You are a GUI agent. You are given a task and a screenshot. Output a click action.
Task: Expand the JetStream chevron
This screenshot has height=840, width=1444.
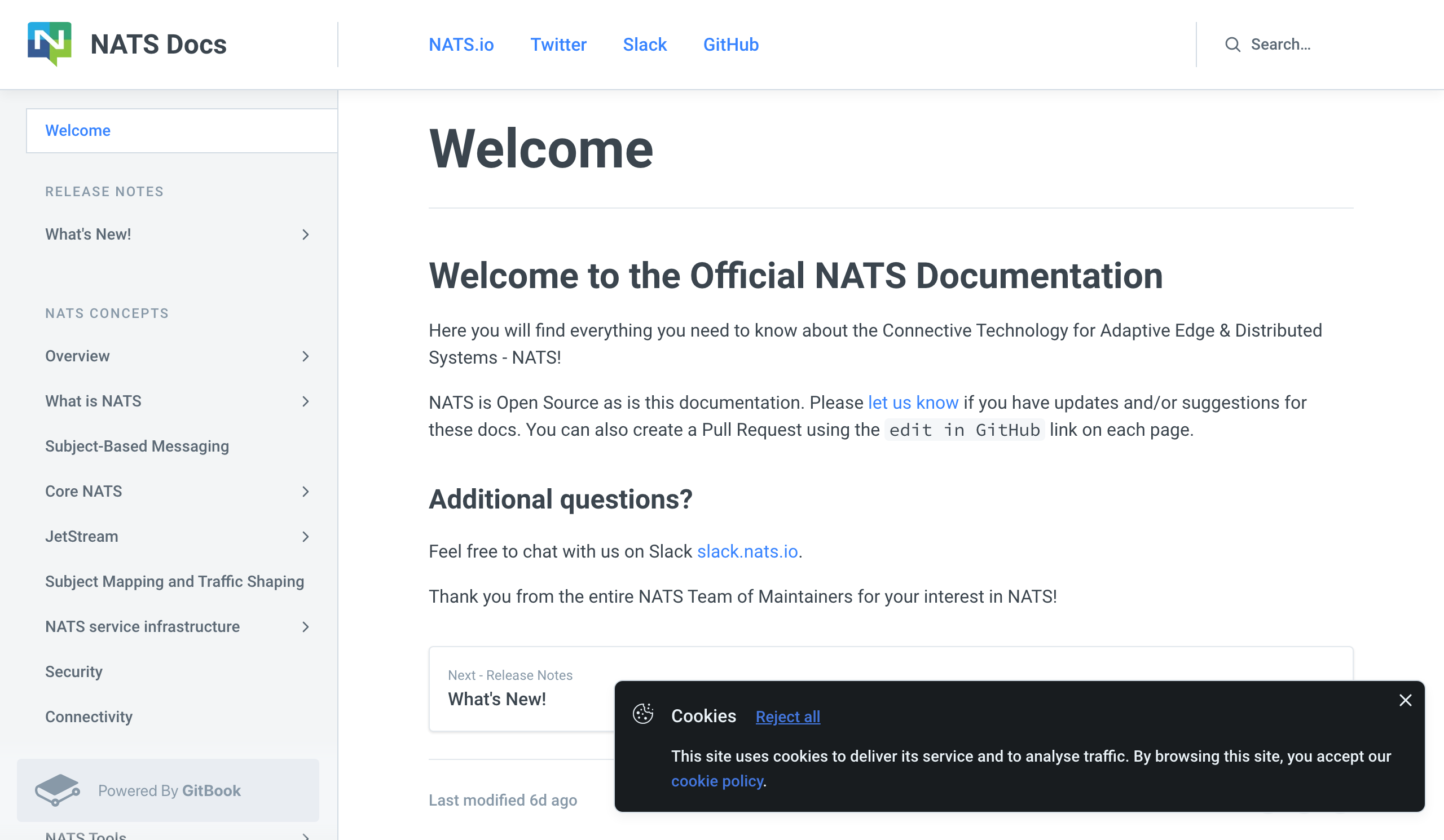point(305,537)
